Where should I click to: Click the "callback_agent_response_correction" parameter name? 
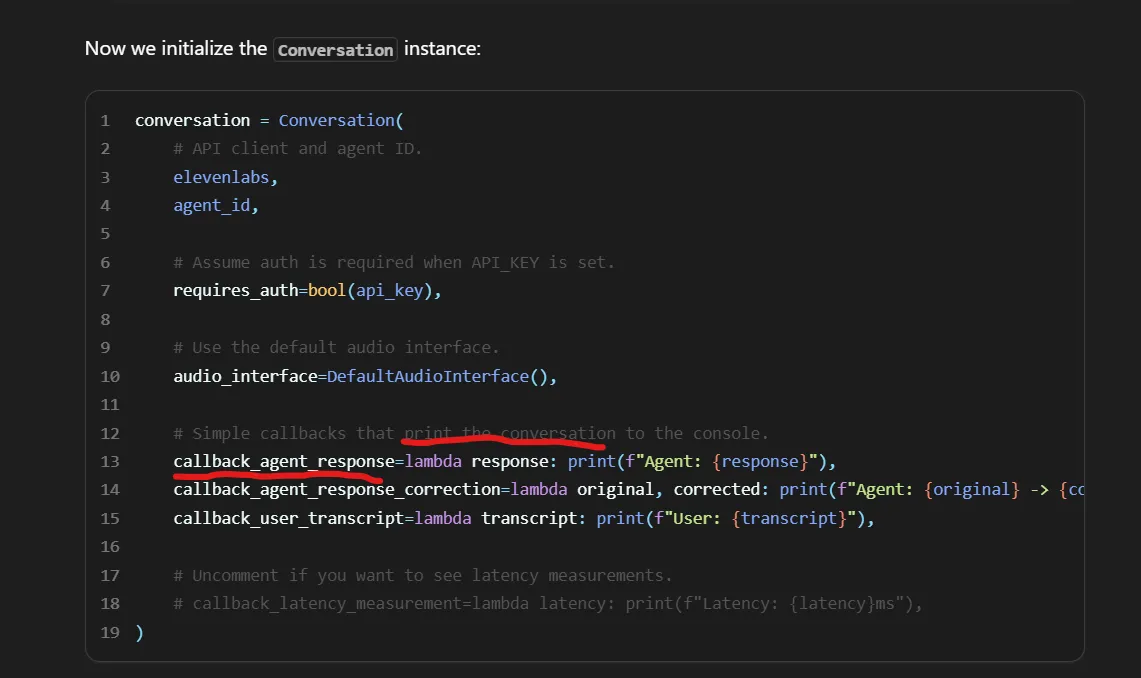click(x=336, y=490)
